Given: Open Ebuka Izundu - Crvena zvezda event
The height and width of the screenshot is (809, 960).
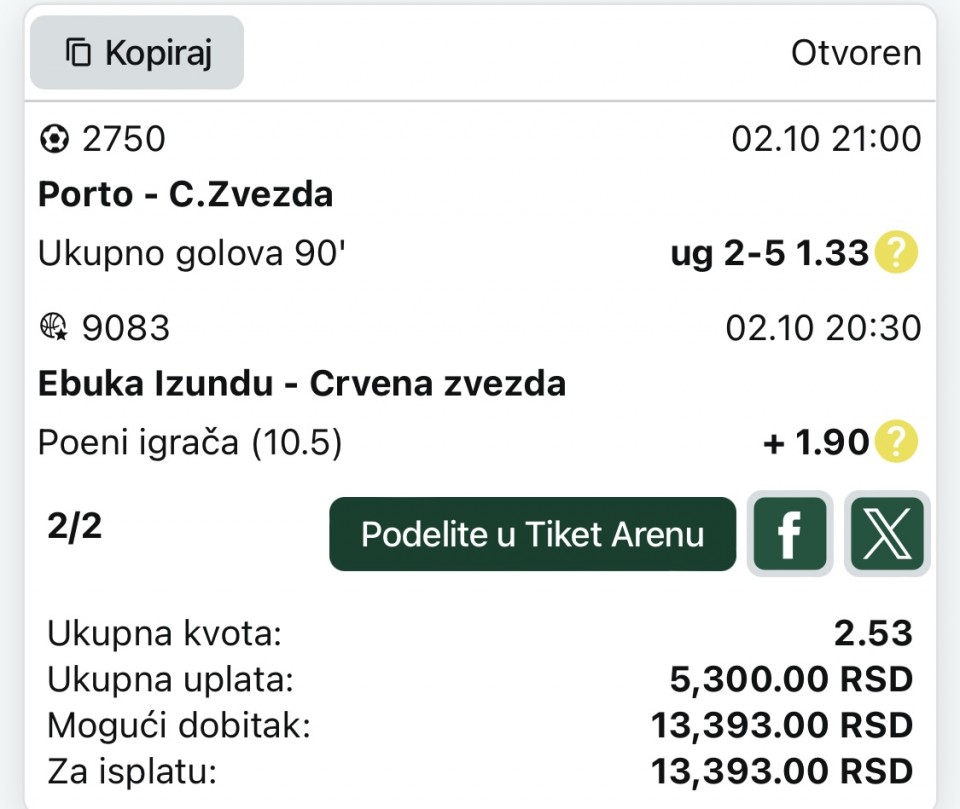Looking at the screenshot, I should tap(301, 383).
